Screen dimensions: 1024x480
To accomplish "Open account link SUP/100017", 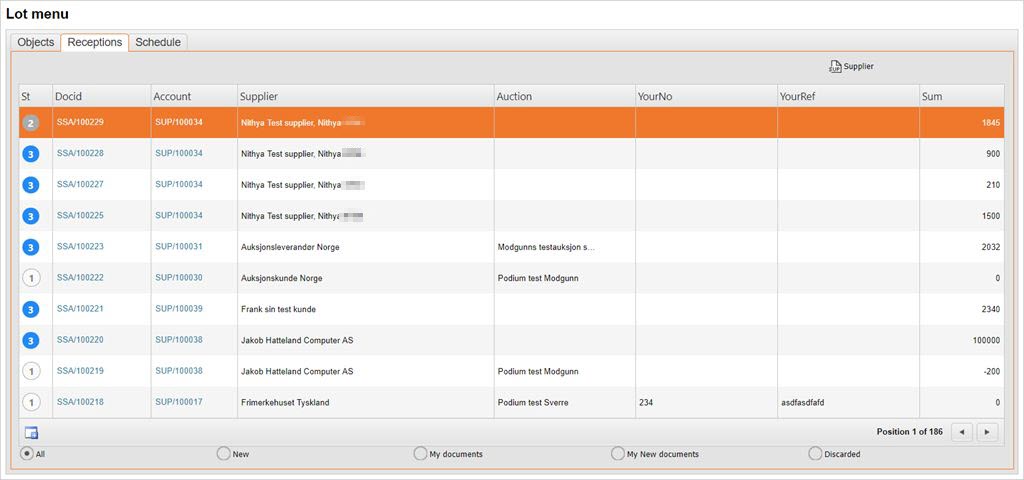I will pos(178,402).
